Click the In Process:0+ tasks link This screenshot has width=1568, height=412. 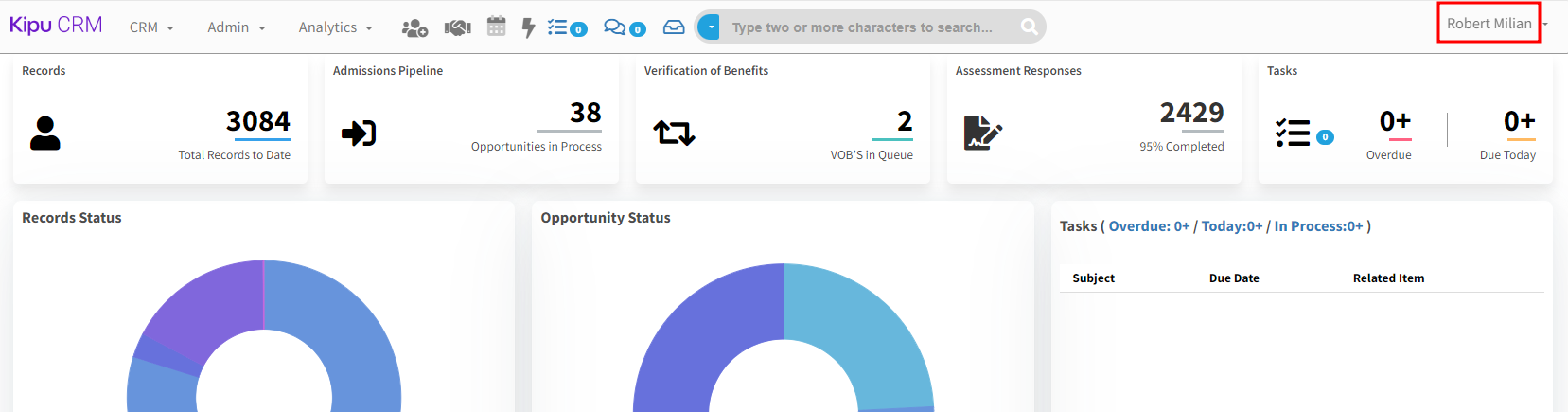click(x=1318, y=226)
